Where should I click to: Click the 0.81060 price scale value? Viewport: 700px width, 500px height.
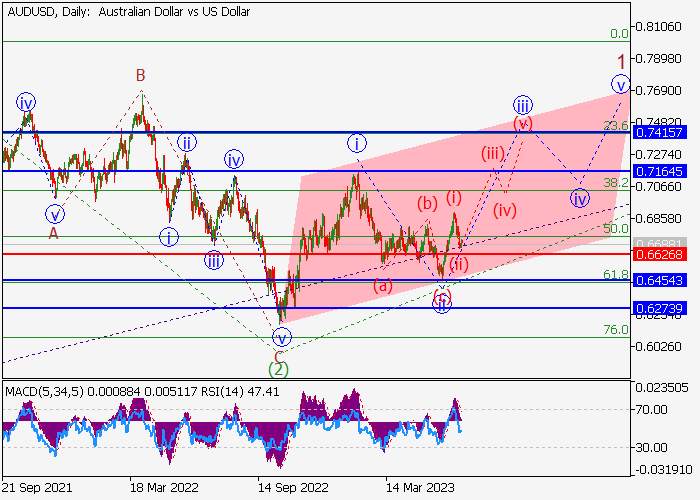point(658,27)
